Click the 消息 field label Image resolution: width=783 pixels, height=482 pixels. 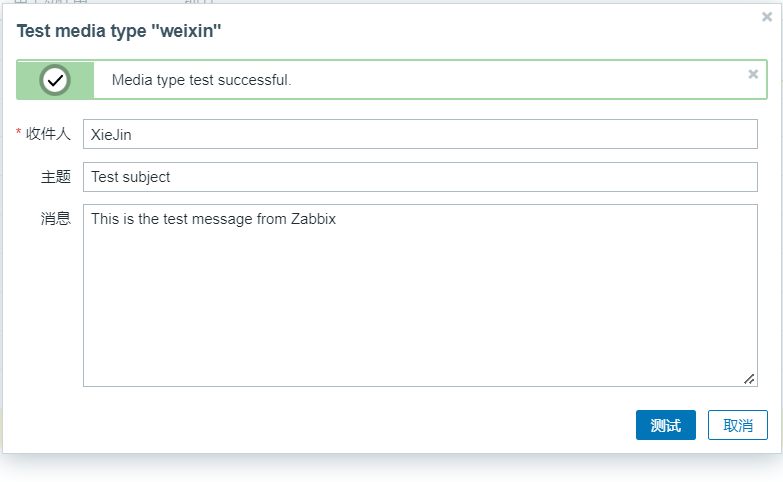[x=56, y=219]
